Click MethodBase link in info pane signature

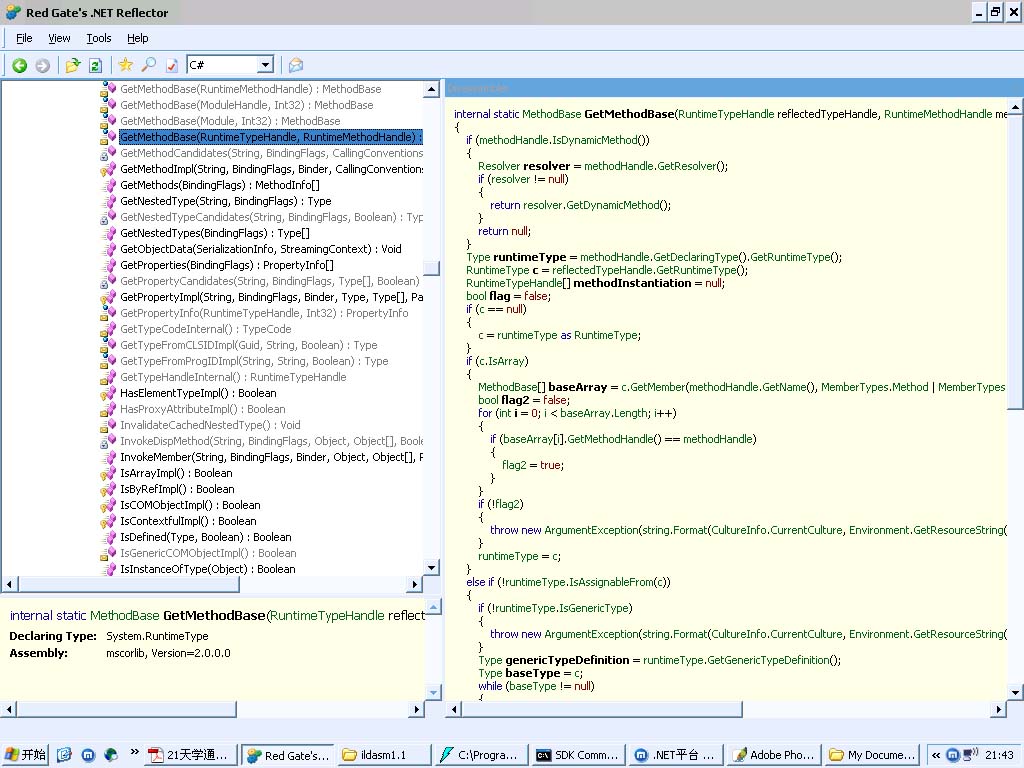125,616
